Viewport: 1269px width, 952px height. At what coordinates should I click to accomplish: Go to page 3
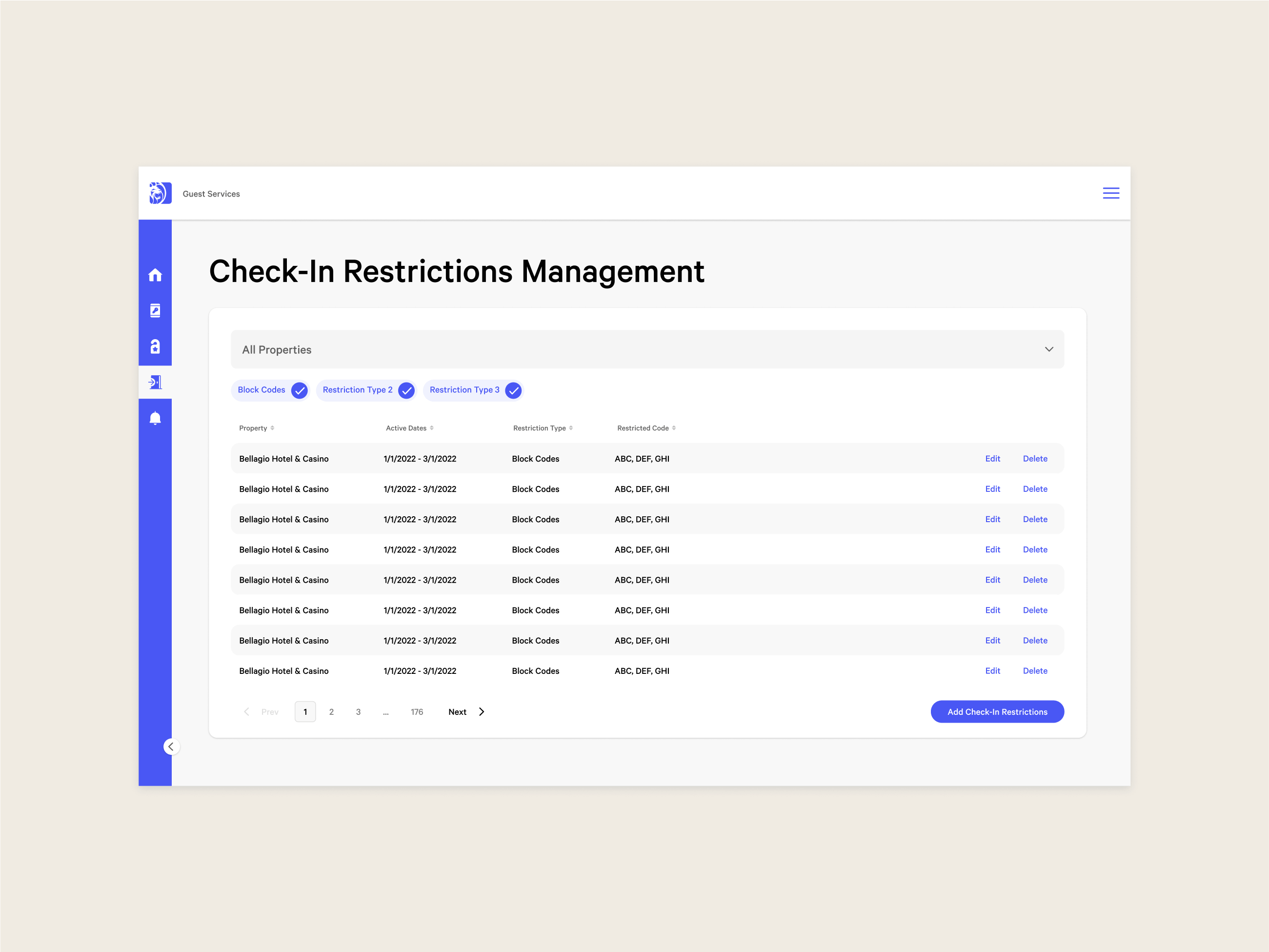pos(359,711)
